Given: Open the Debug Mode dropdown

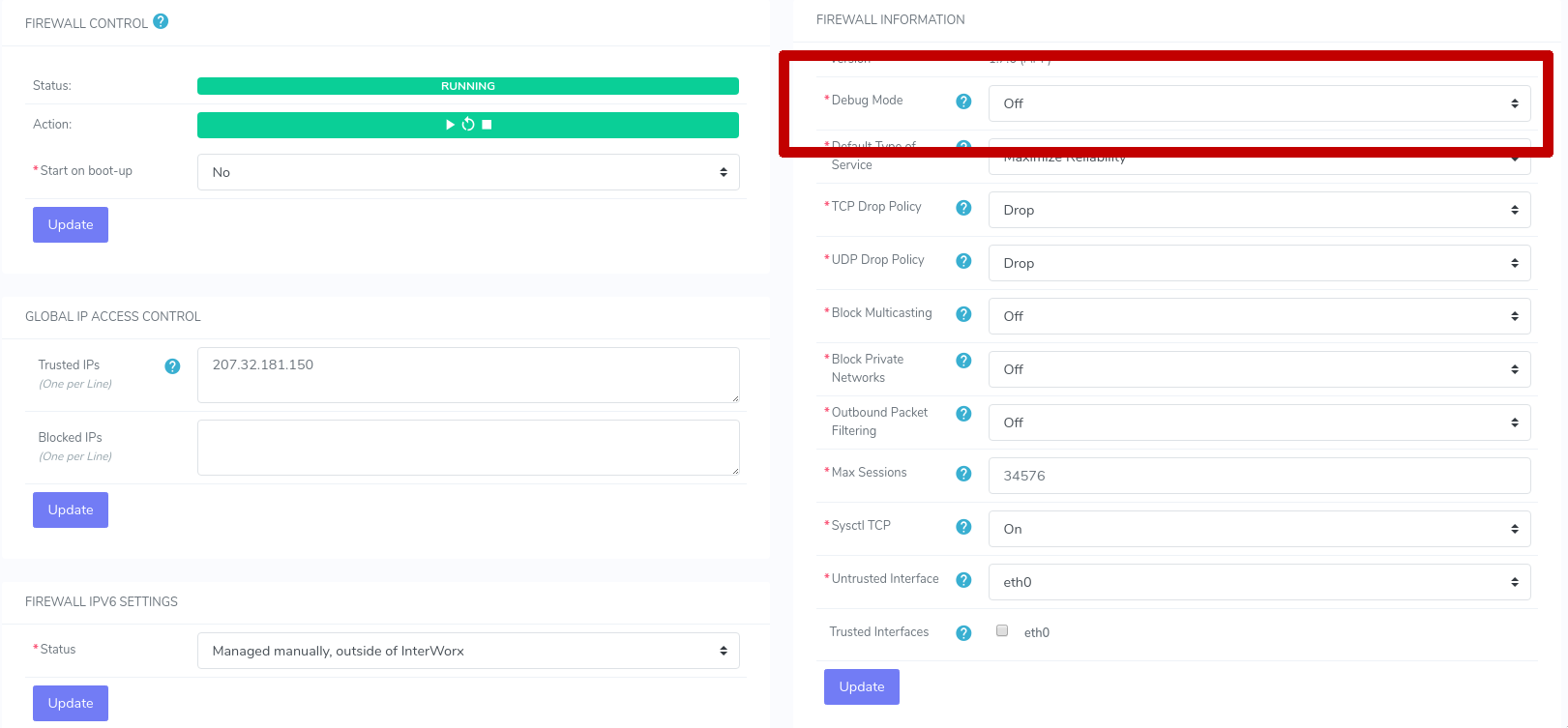Looking at the screenshot, I should point(1258,103).
